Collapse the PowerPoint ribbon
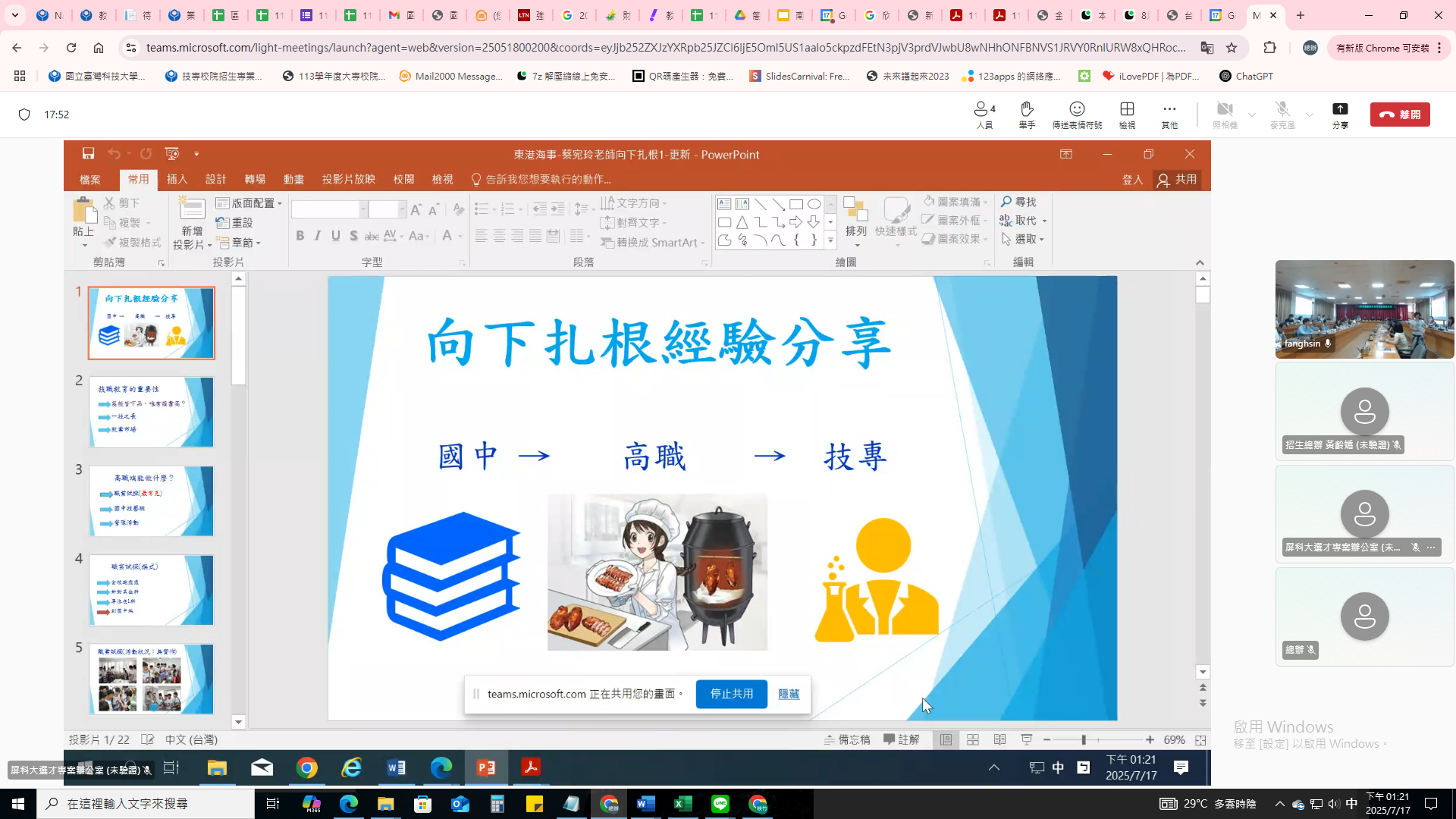Viewport: 1456px width, 819px height. coord(1200,262)
